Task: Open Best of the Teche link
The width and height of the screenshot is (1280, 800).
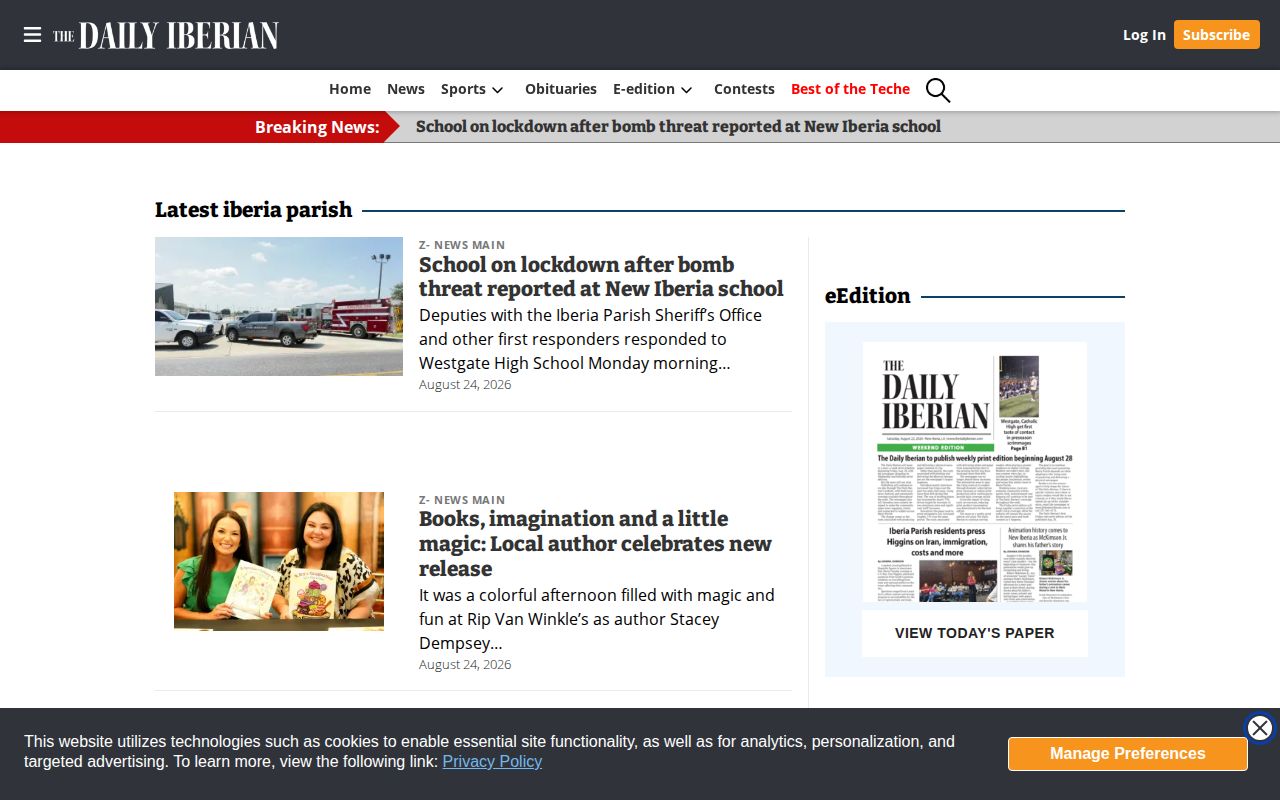Action: click(850, 89)
